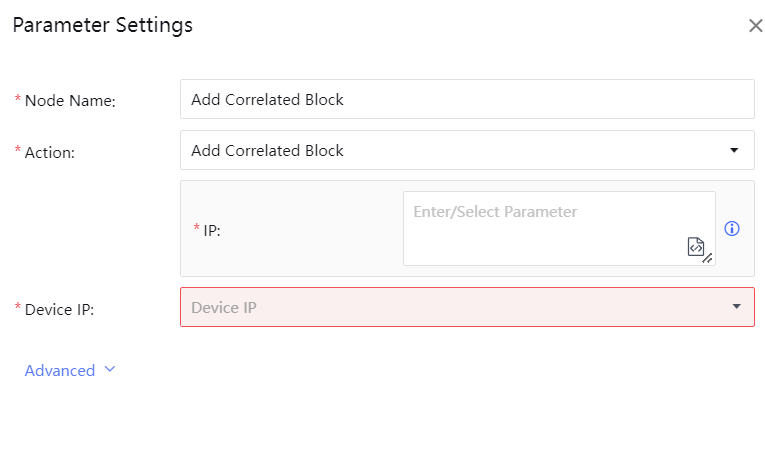This screenshot has height=461, width=765.
Task: Click the Action field label
Action: (x=50, y=153)
